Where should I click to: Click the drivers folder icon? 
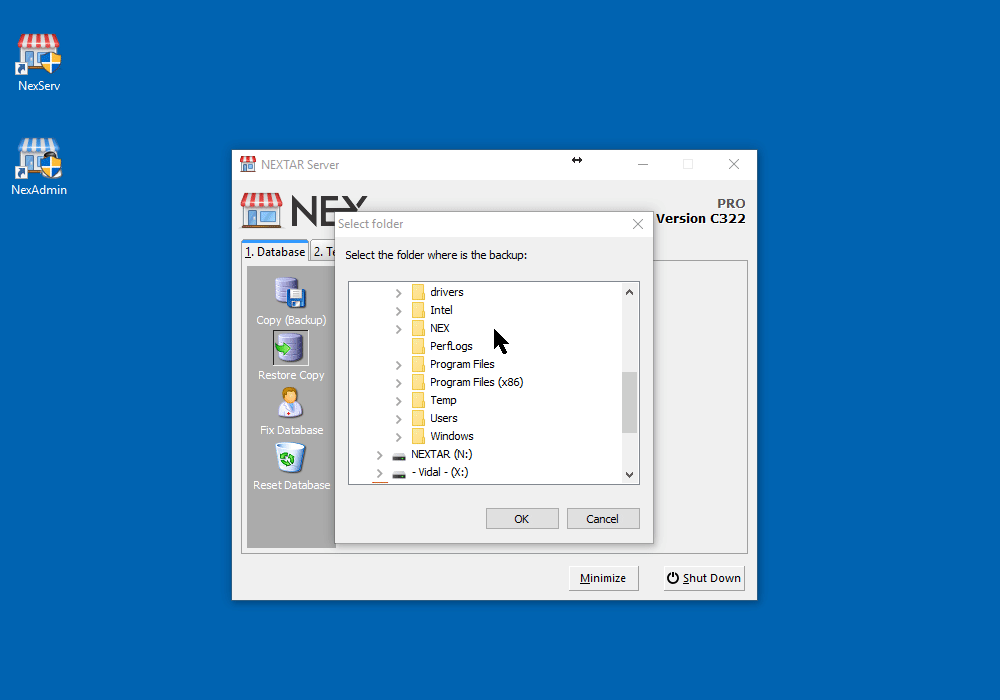[418, 292]
